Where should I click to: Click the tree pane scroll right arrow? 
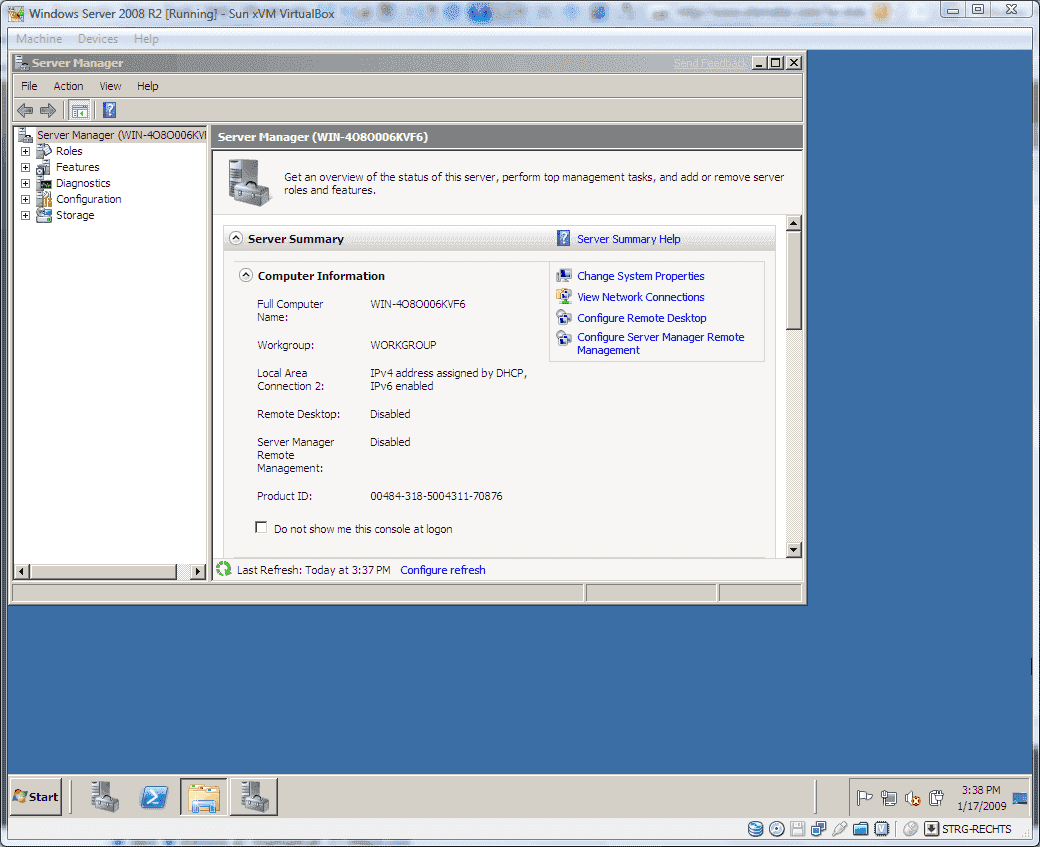[198, 571]
